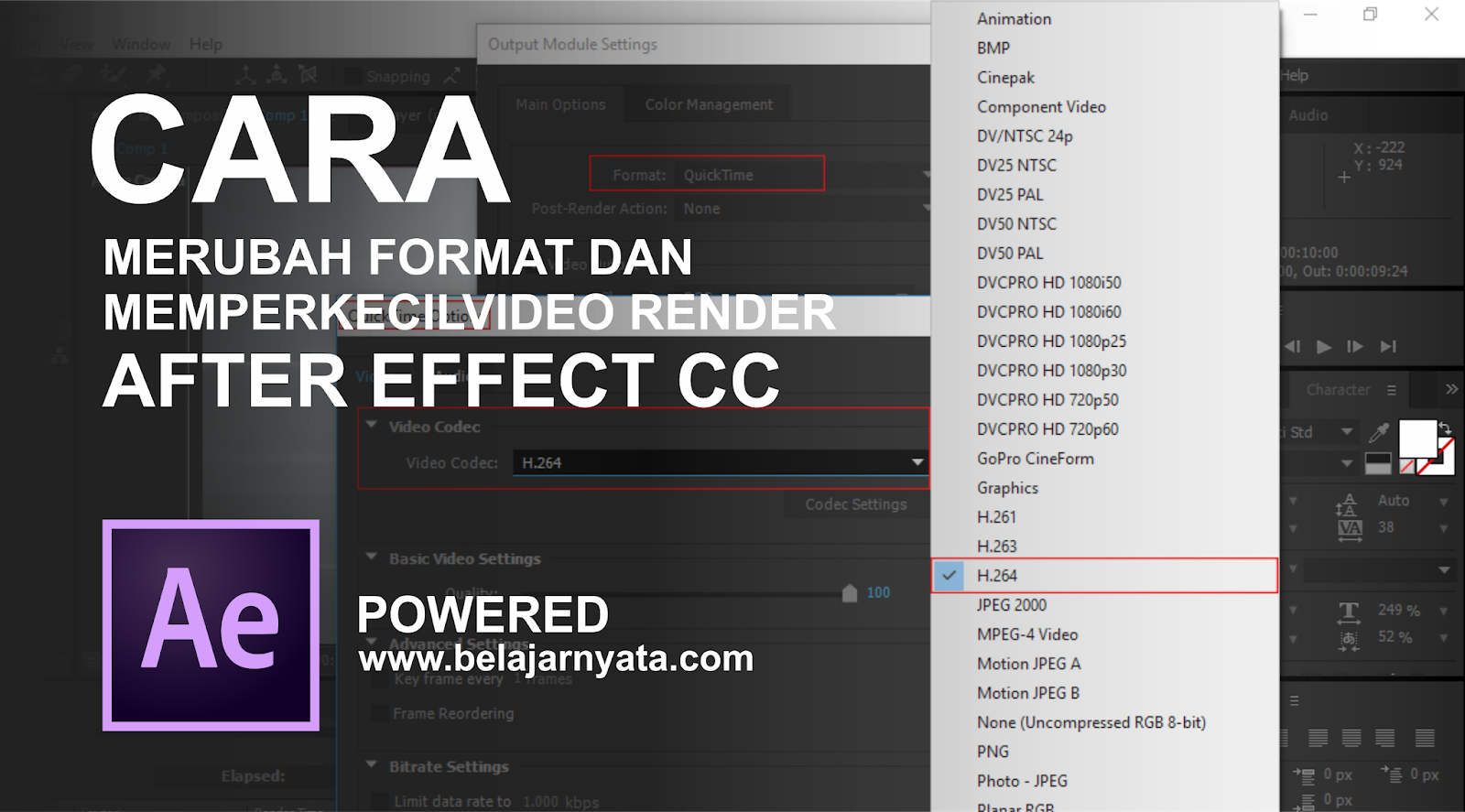1465x812 pixels.
Task: Toggle the Snapping checkbox in toolbar
Action: (x=353, y=77)
